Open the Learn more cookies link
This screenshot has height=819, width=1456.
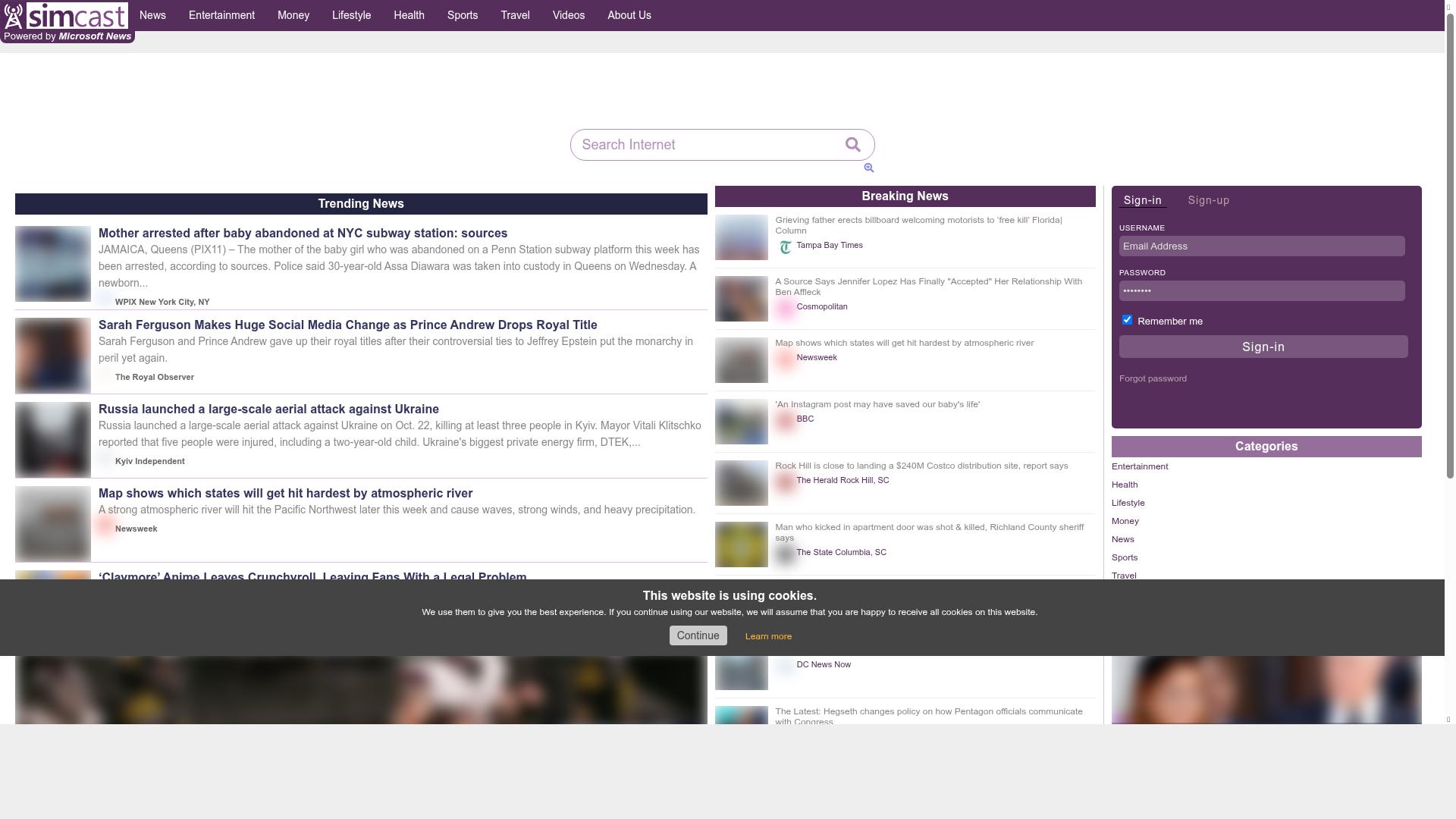(768, 636)
